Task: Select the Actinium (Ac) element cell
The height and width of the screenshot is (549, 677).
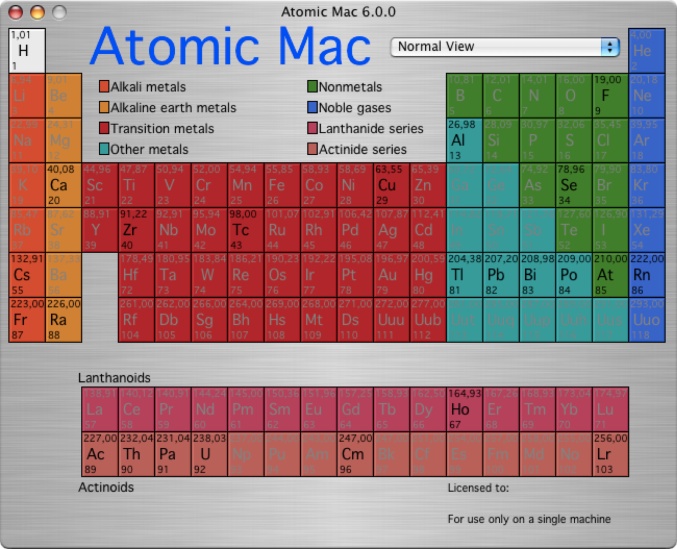Action: [100, 454]
